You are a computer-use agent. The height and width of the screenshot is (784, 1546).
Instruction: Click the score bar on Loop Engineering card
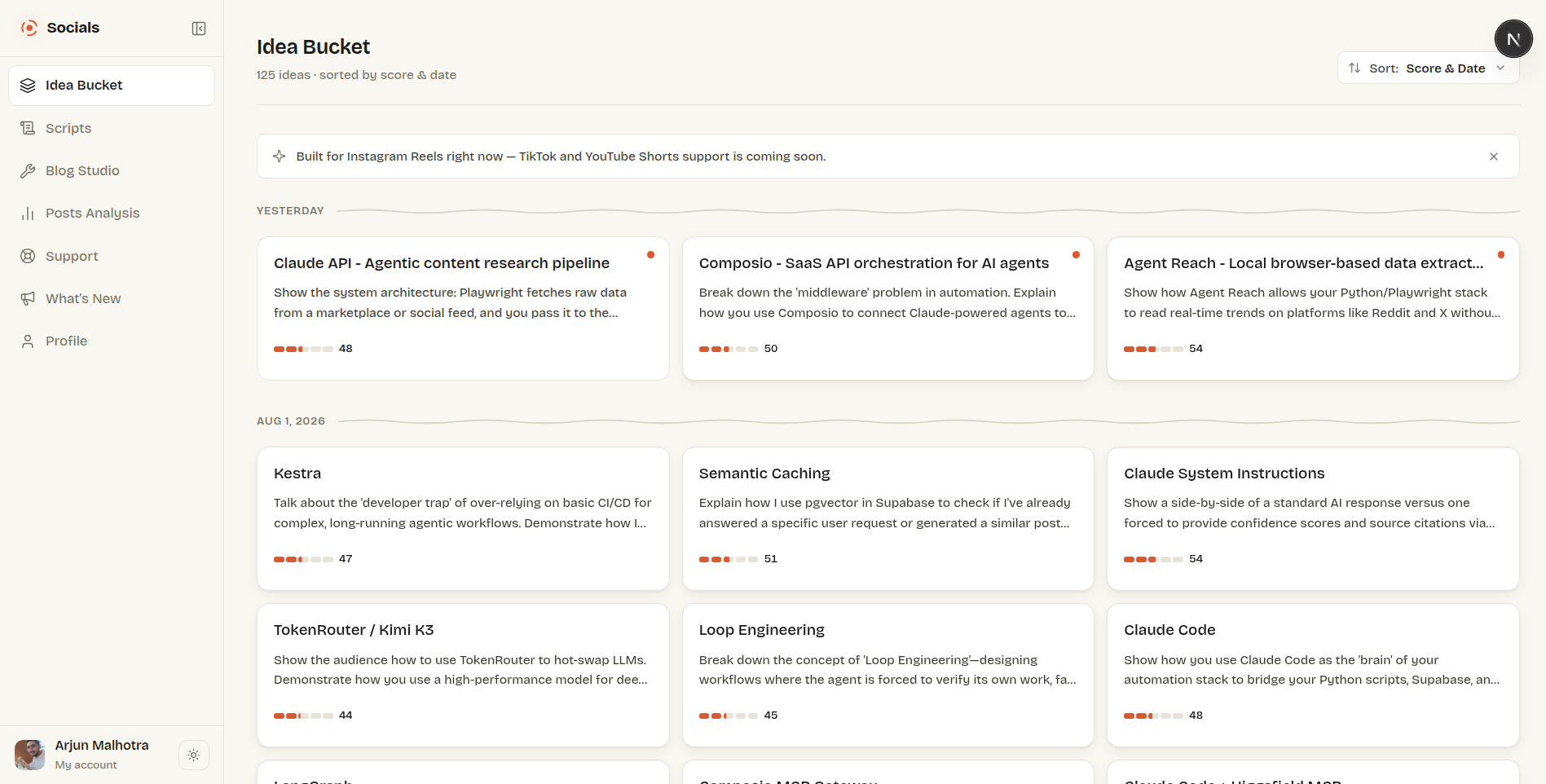(729, 716)
